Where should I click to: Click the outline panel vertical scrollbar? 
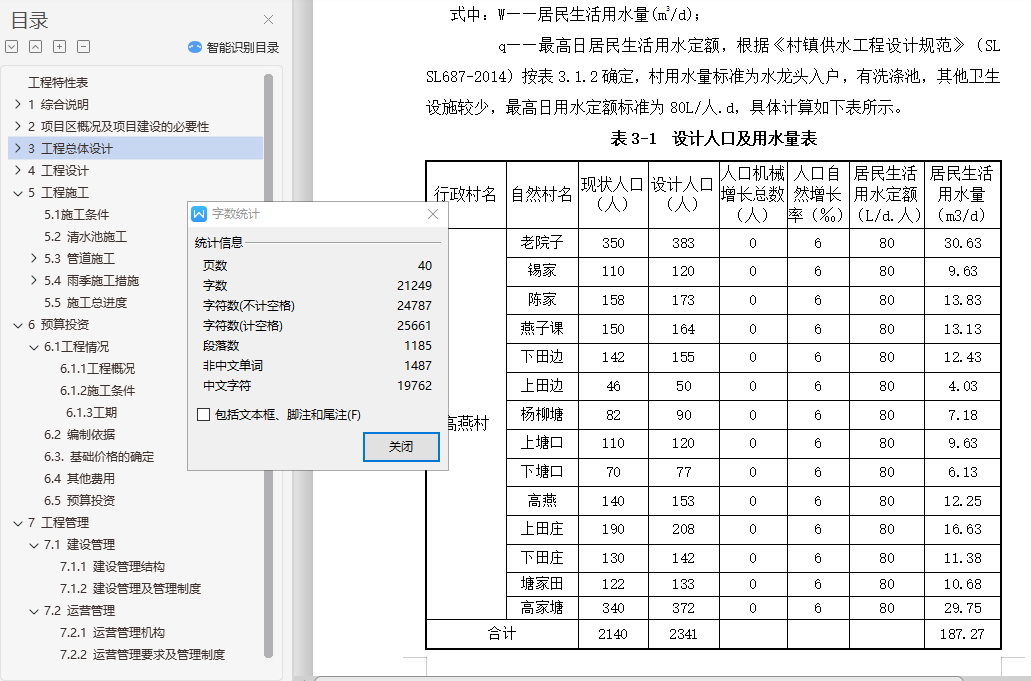pyautogui.click(x=268, y=365)
